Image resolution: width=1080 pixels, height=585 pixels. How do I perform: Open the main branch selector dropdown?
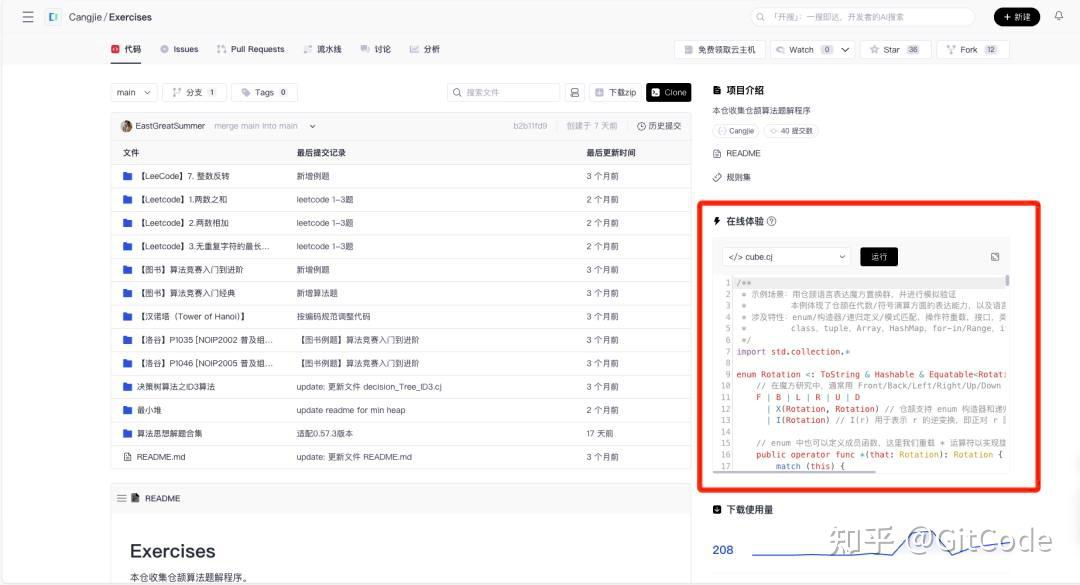(x=131, y=92)
